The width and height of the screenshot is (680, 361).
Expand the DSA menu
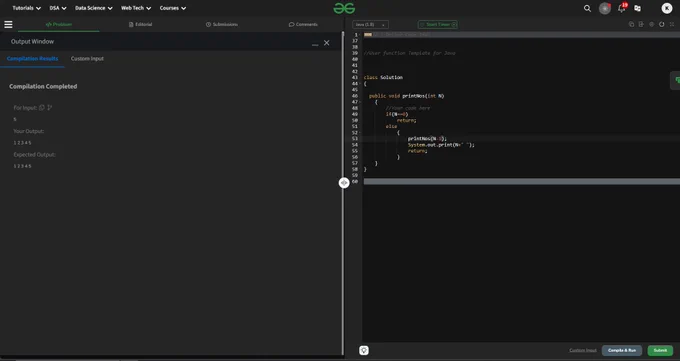[x=58, y=8]
